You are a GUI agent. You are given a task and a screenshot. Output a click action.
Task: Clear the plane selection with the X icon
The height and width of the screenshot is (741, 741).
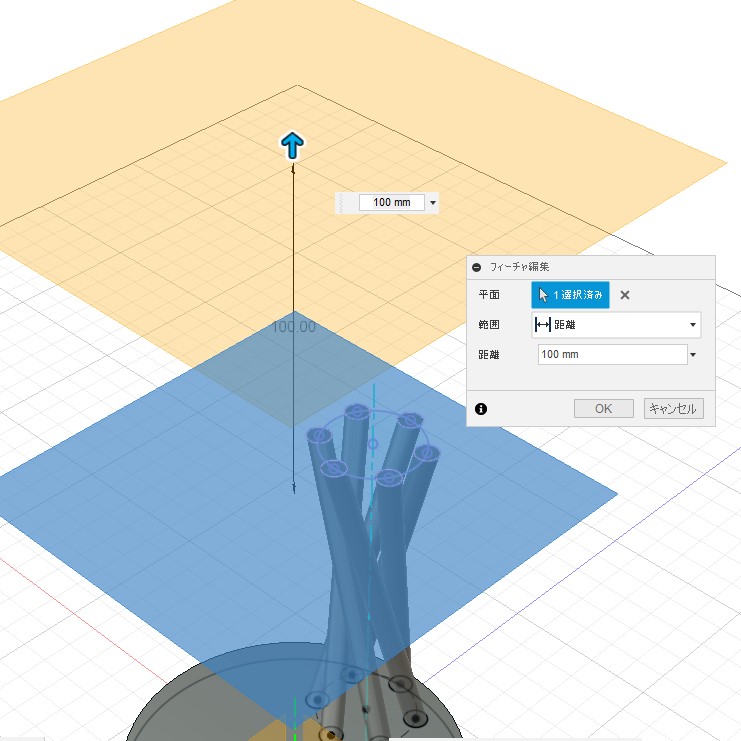pos(625,295)
